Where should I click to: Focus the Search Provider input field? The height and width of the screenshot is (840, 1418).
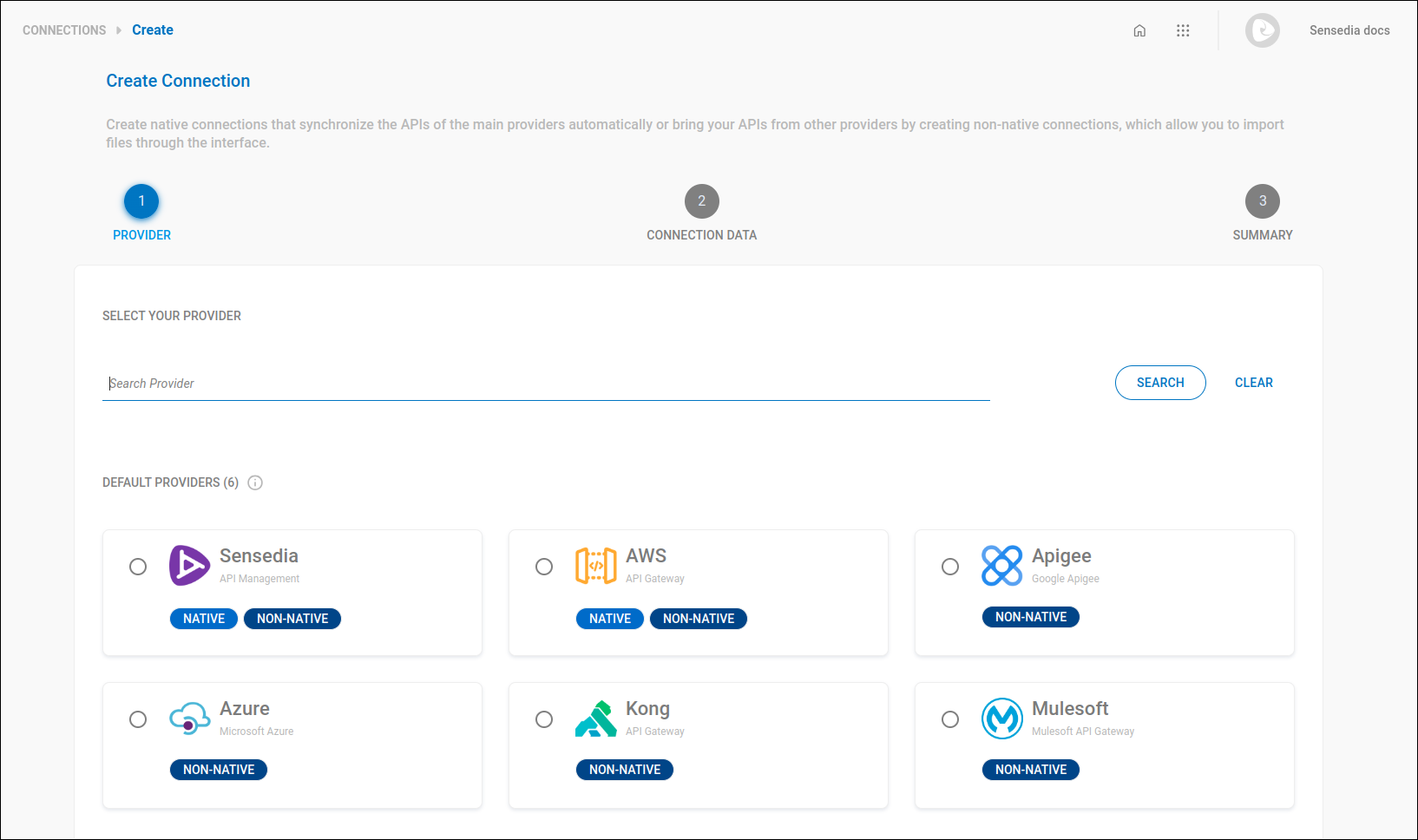pos(545,384)
